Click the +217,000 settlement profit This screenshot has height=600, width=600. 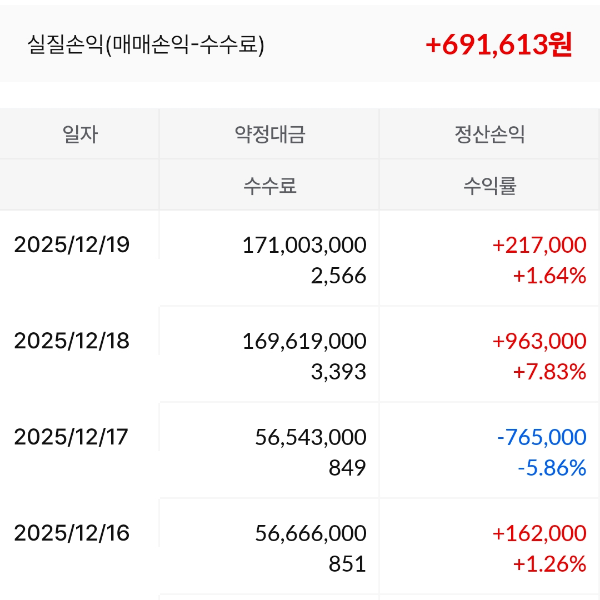point(539,244)
